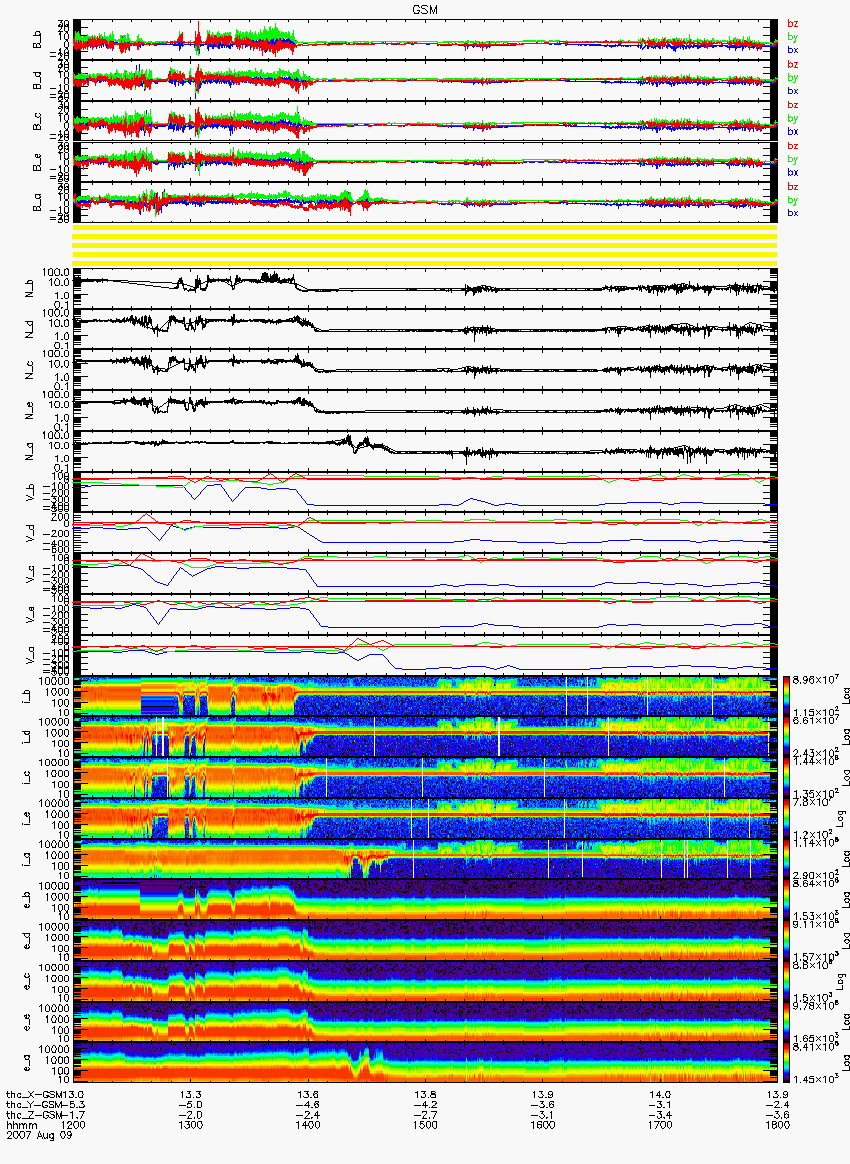Select the B_d magnetic field panel label

[36, 81]
